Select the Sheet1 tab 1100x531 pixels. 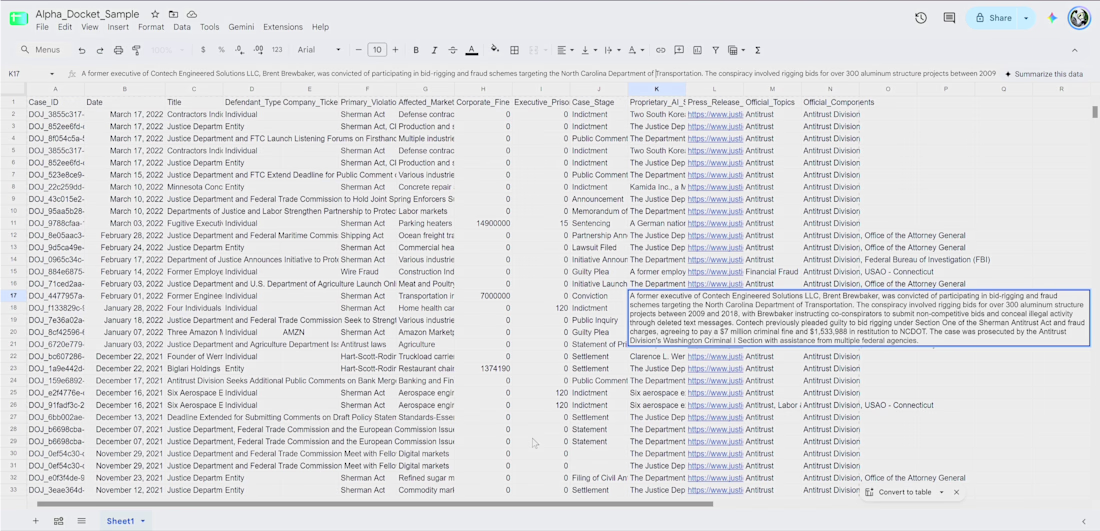(126, 520)
